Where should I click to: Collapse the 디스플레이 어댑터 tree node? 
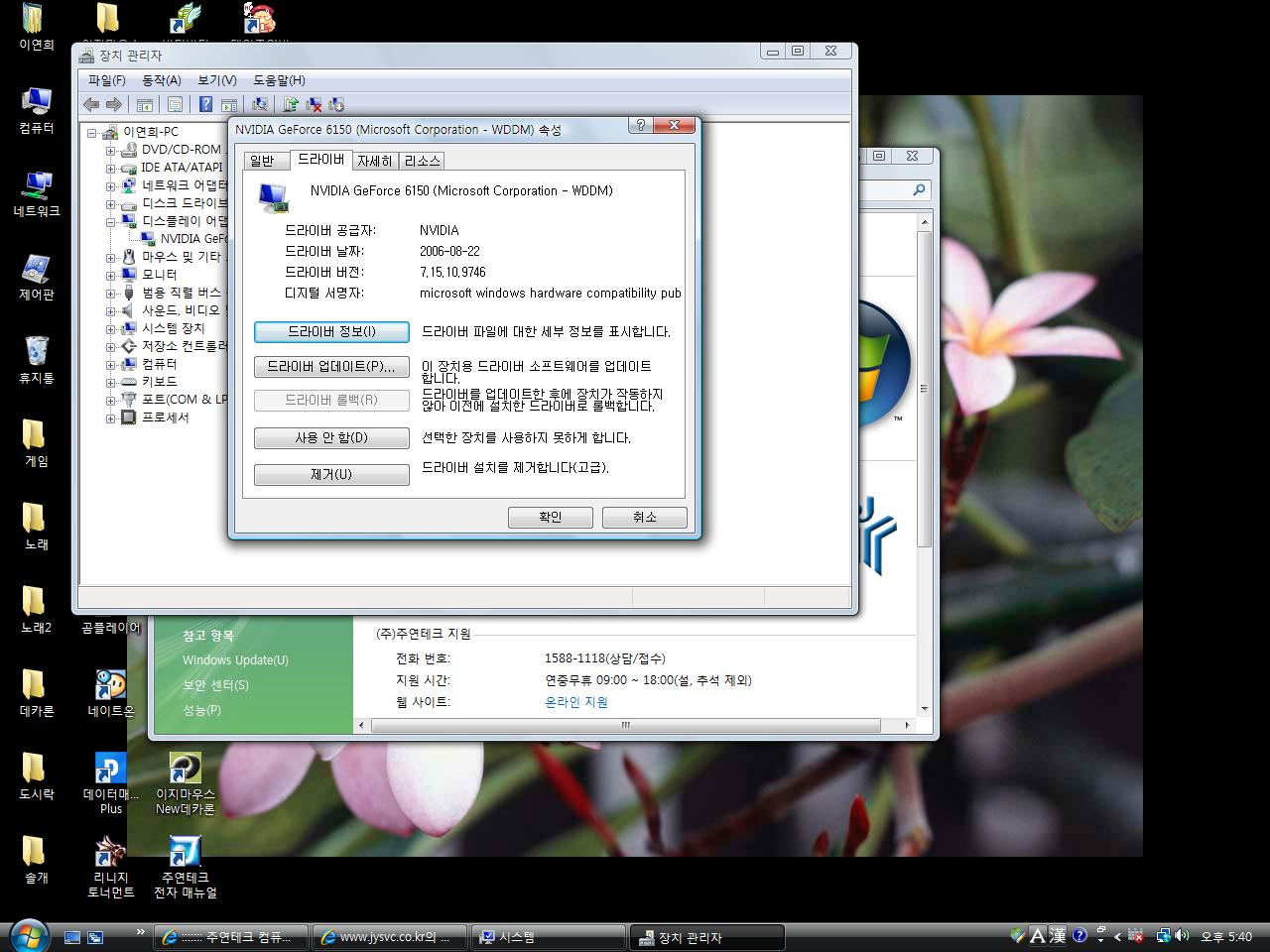tap(111, 221)
